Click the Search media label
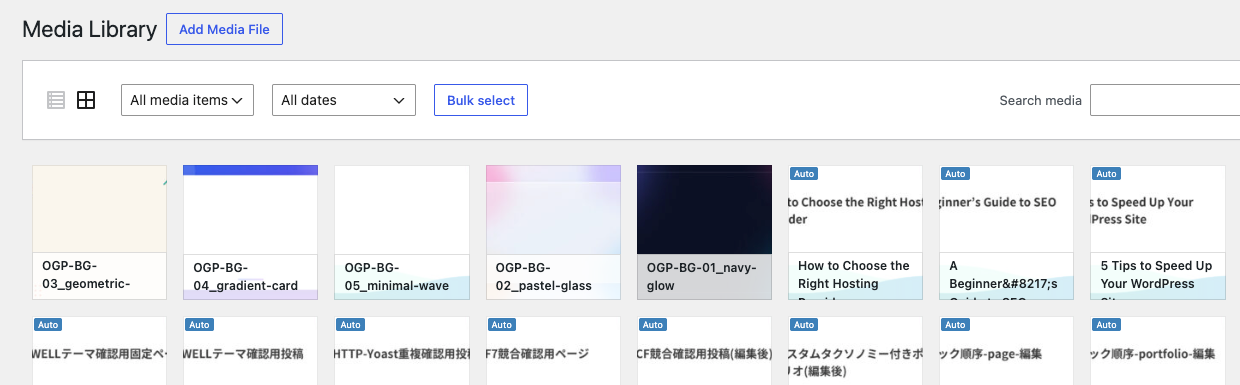This screenshot has width=1240, height=385. coord(1041,100)
